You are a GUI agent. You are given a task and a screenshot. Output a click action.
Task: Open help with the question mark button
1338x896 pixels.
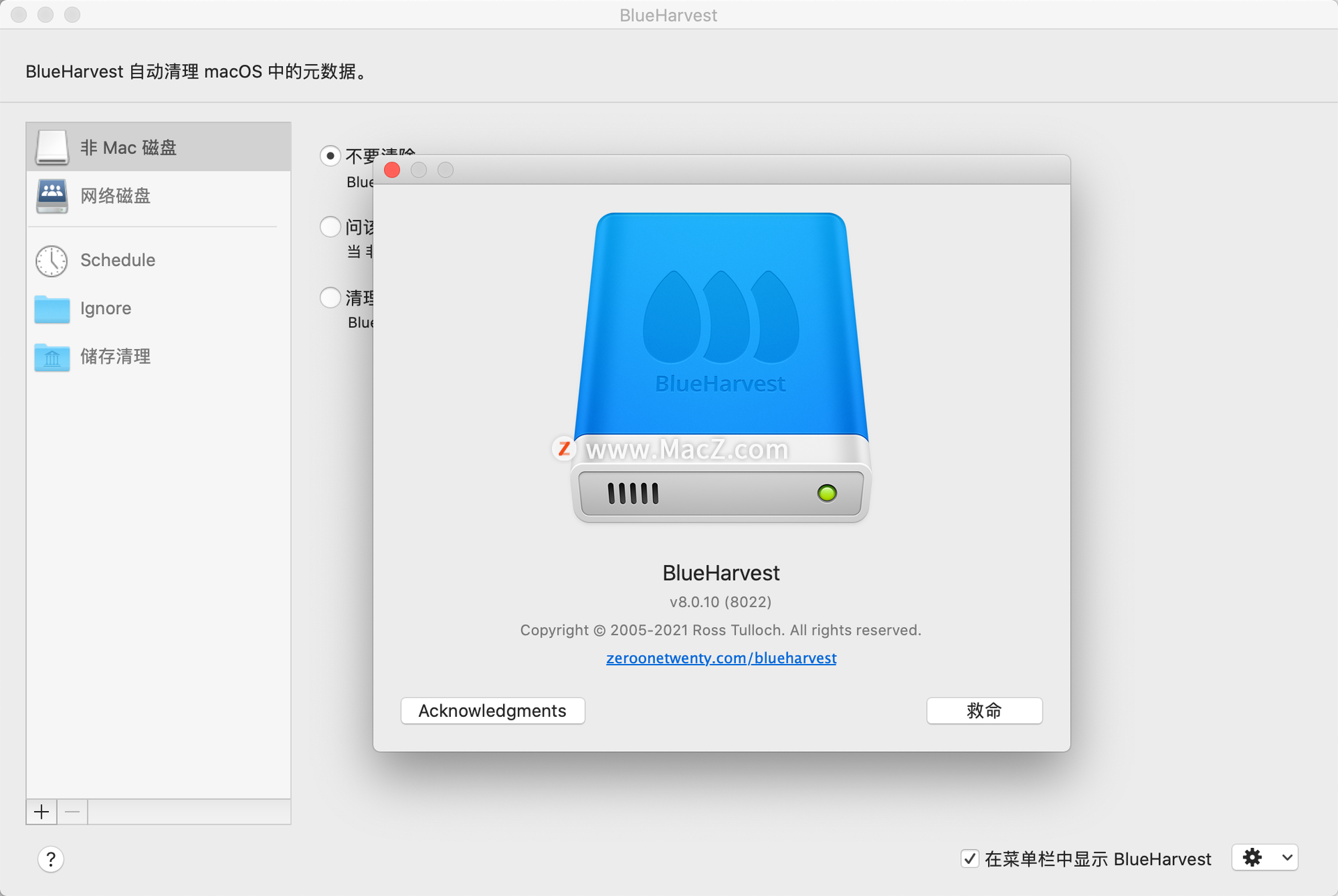pos(51,859)
